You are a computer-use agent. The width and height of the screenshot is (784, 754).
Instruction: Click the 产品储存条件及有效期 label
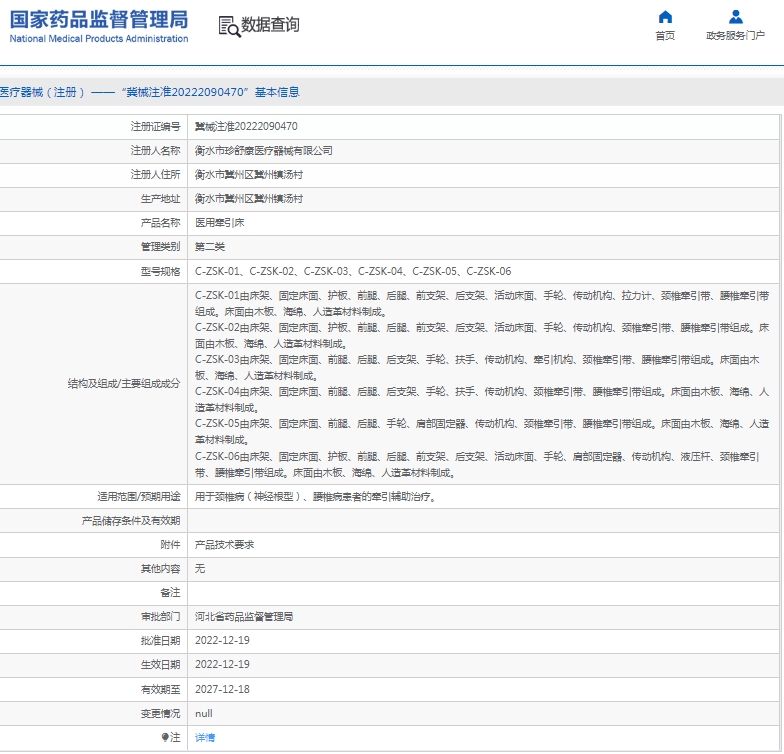(x=131, y=520)
